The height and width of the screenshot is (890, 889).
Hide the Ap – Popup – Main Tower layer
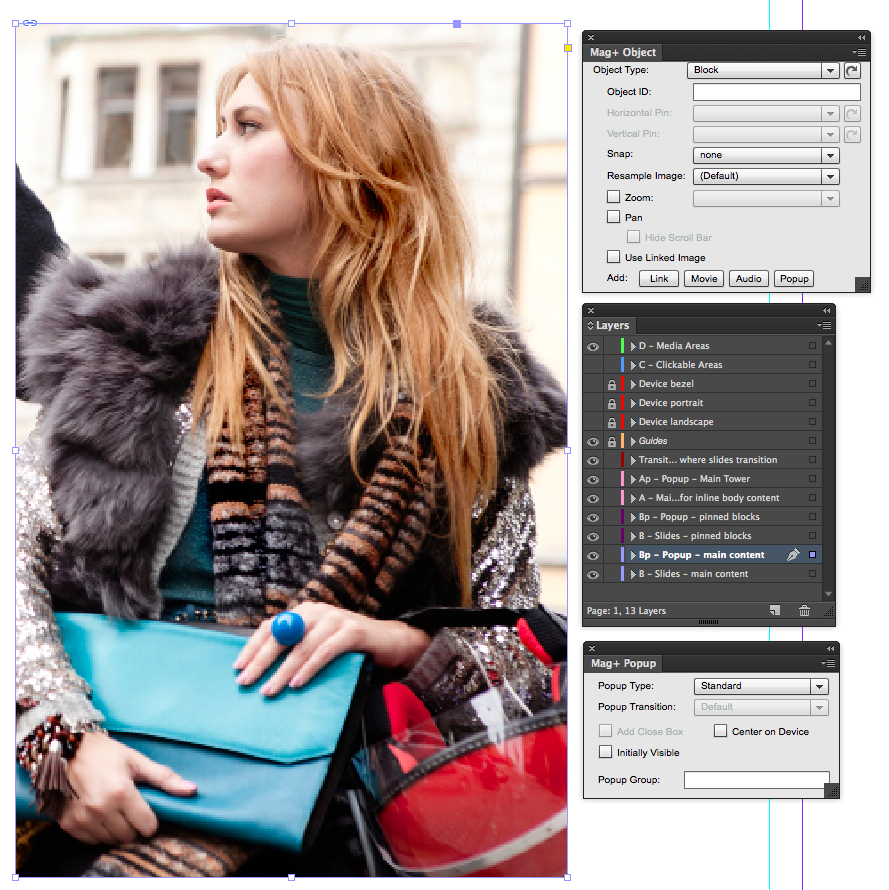(x=593, y=480)
